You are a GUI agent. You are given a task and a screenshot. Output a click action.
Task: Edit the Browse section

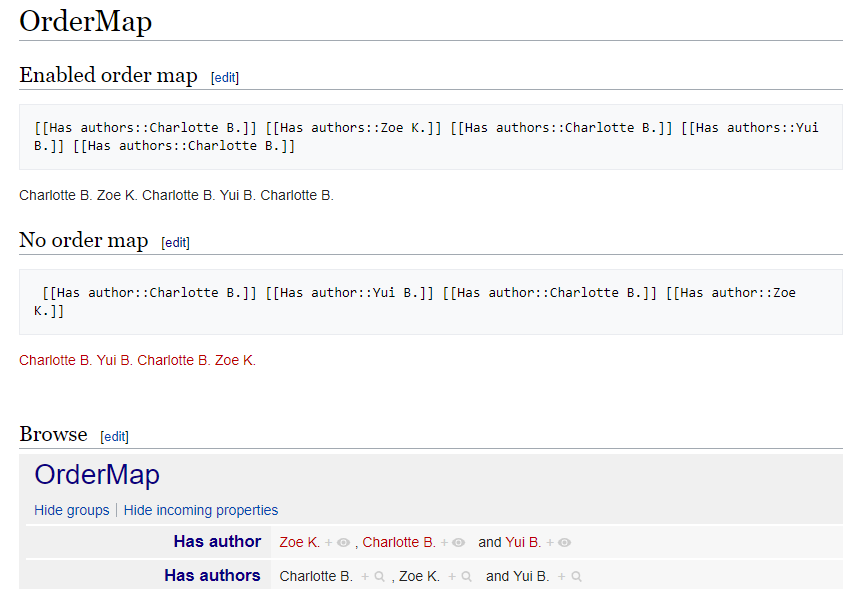click(x=114, y=437)
